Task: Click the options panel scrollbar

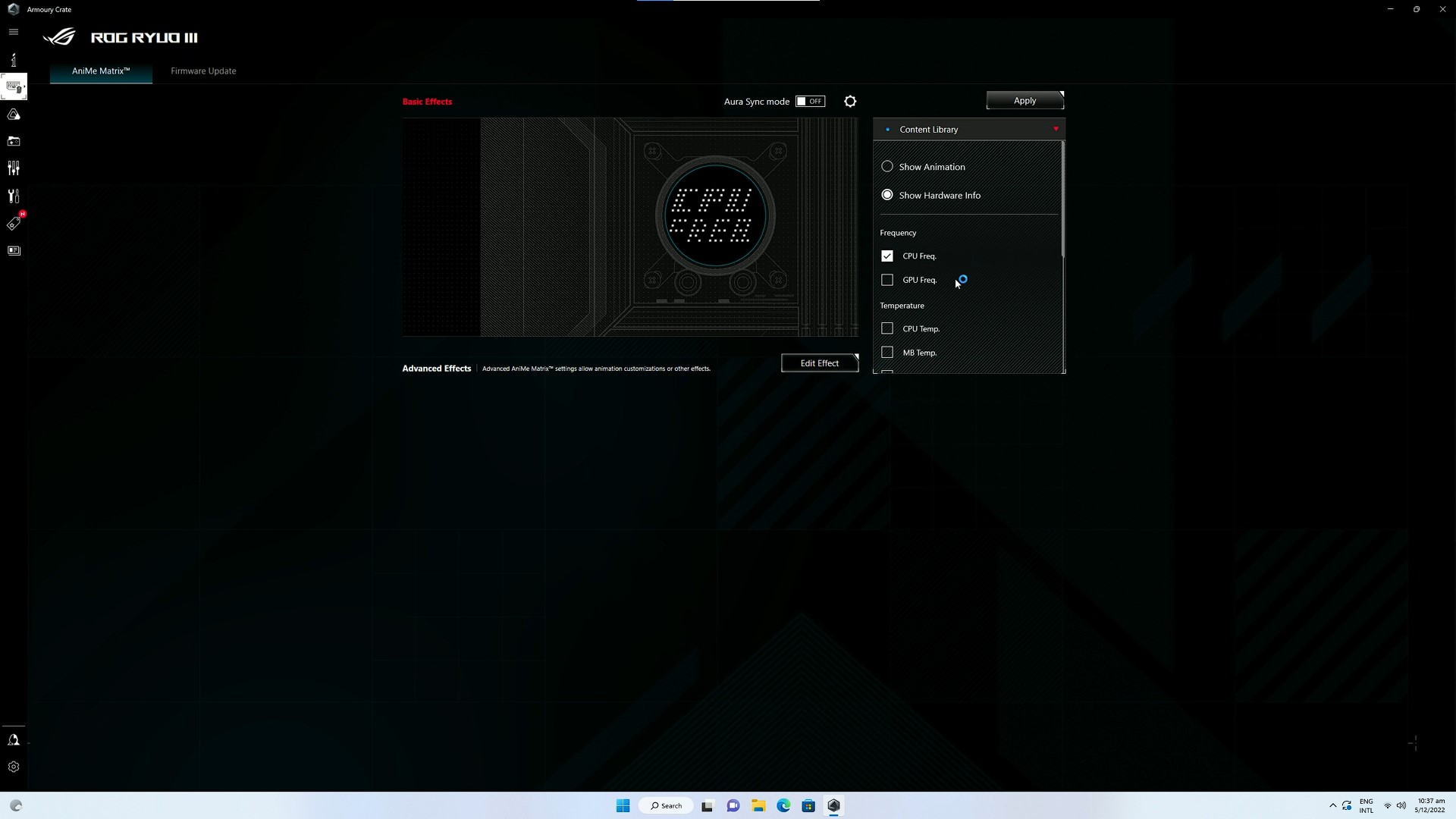Action: tap(1062, 200)
